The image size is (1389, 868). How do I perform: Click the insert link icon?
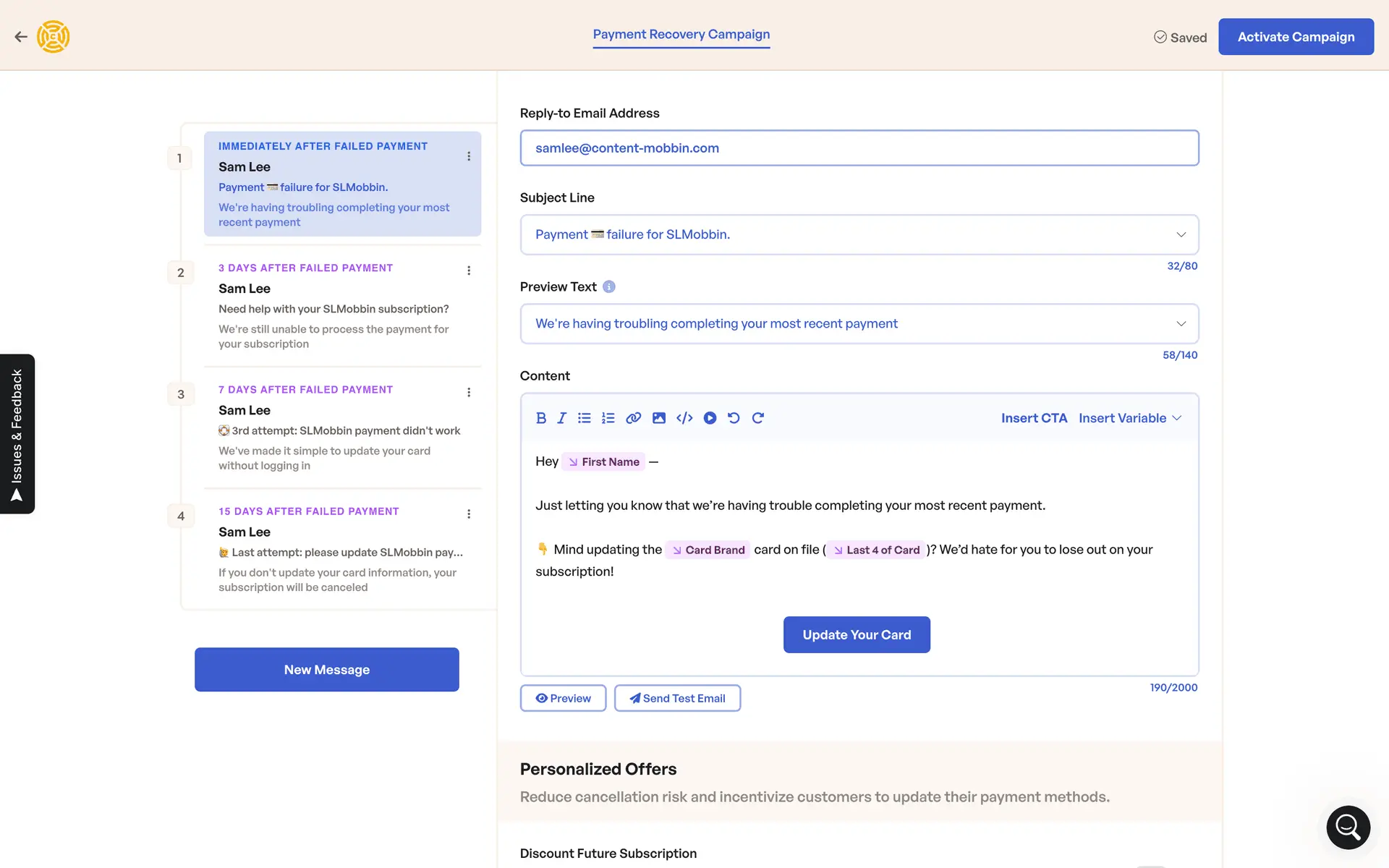[x=633, y=418]
